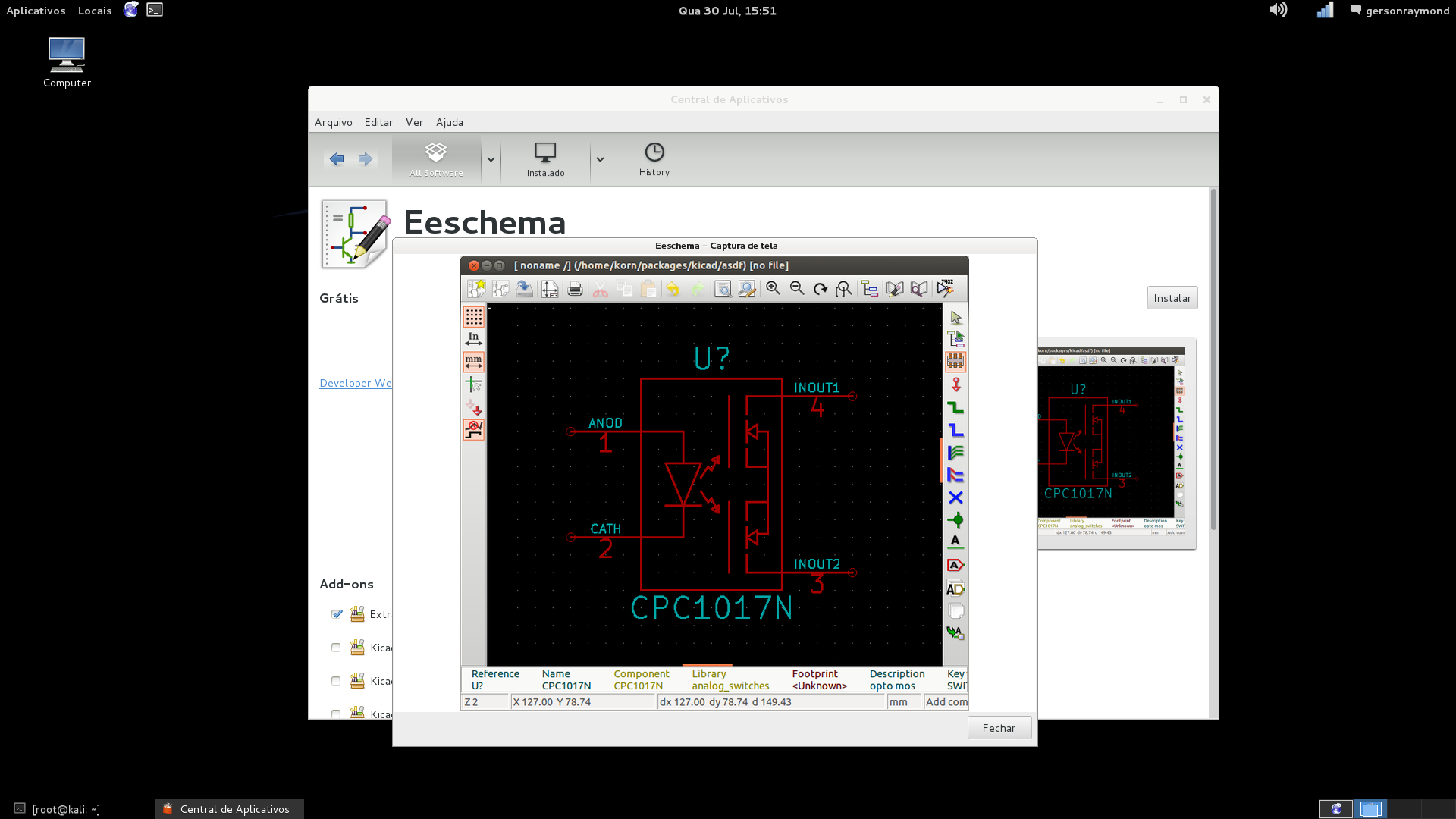Tick the first unchecked Kicad add-on checkbox
1456x819 pixels.
[336, 648]
